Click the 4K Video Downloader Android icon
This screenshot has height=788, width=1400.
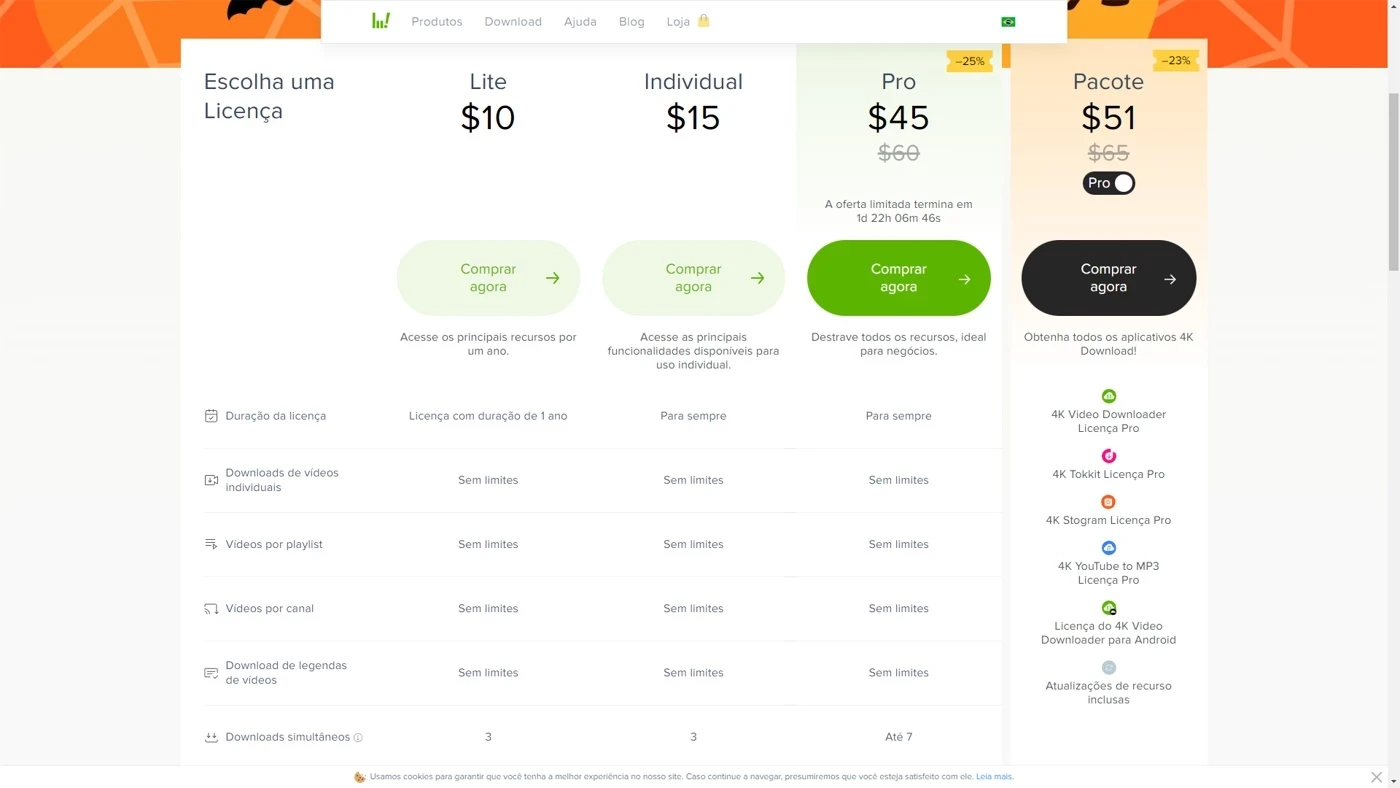1109,608
